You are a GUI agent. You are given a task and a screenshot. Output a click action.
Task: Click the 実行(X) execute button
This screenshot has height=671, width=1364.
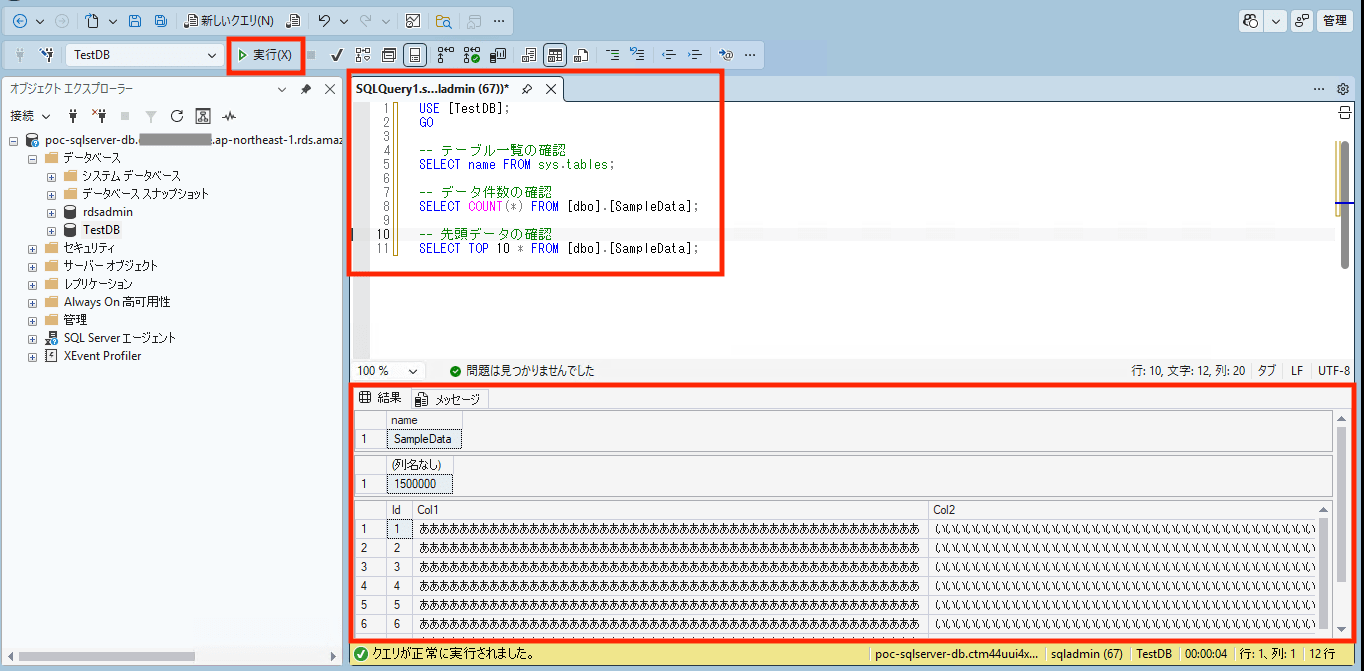coord(266,55)
